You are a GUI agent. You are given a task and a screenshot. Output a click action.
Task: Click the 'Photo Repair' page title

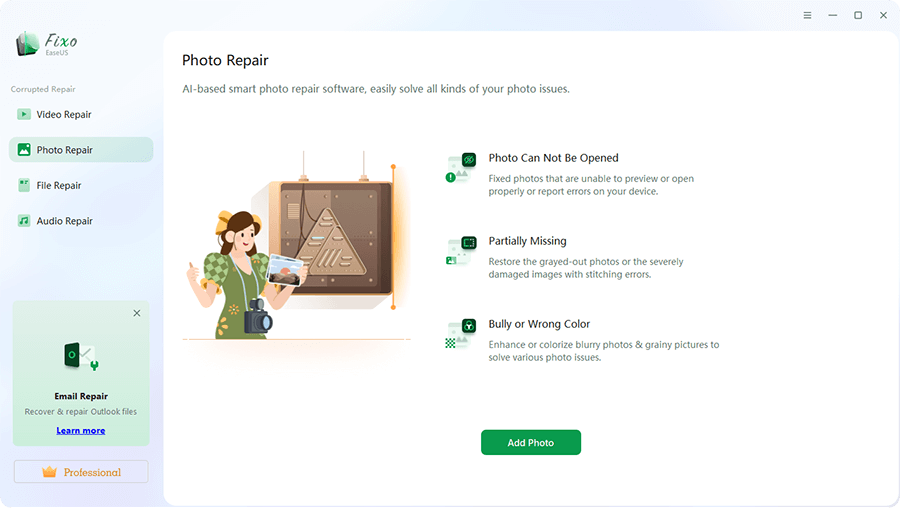[225, 60]
